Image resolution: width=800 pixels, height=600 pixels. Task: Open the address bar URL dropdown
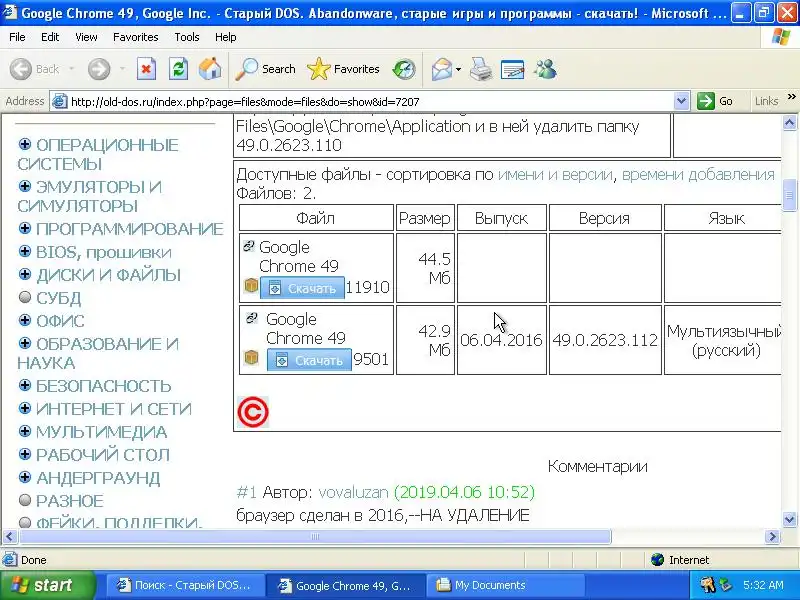tap(681, 101)
